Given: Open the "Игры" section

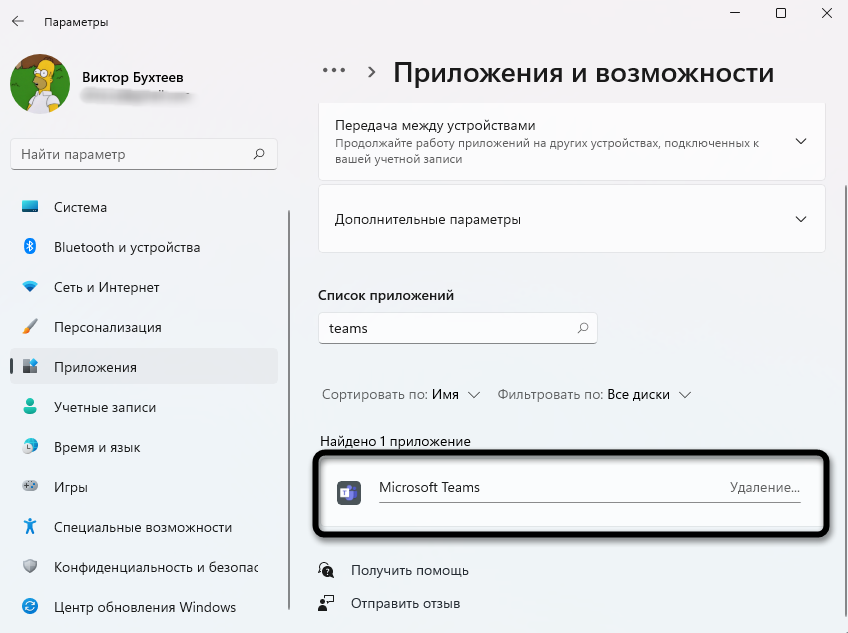Looking at the screenshot, I should click(144, 487).
